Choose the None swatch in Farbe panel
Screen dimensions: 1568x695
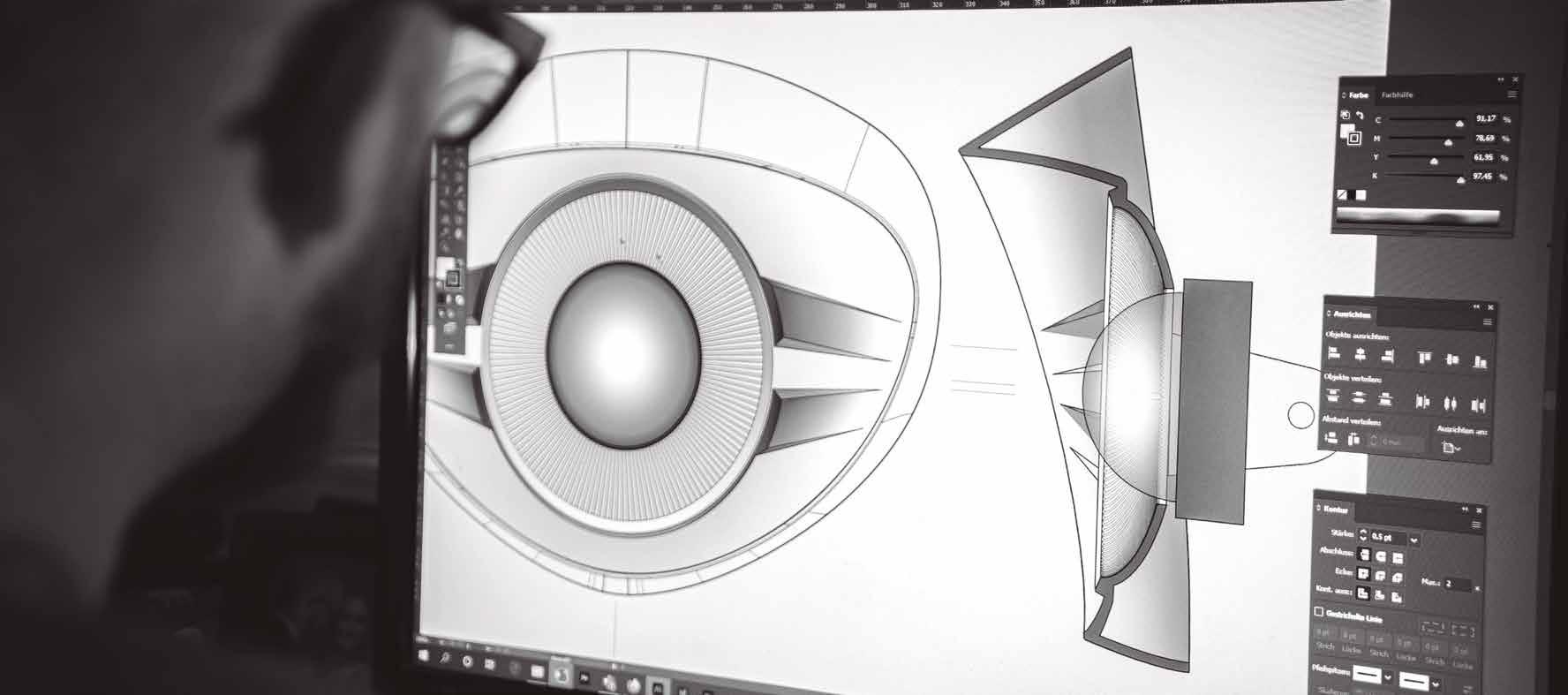point(1342,194)
